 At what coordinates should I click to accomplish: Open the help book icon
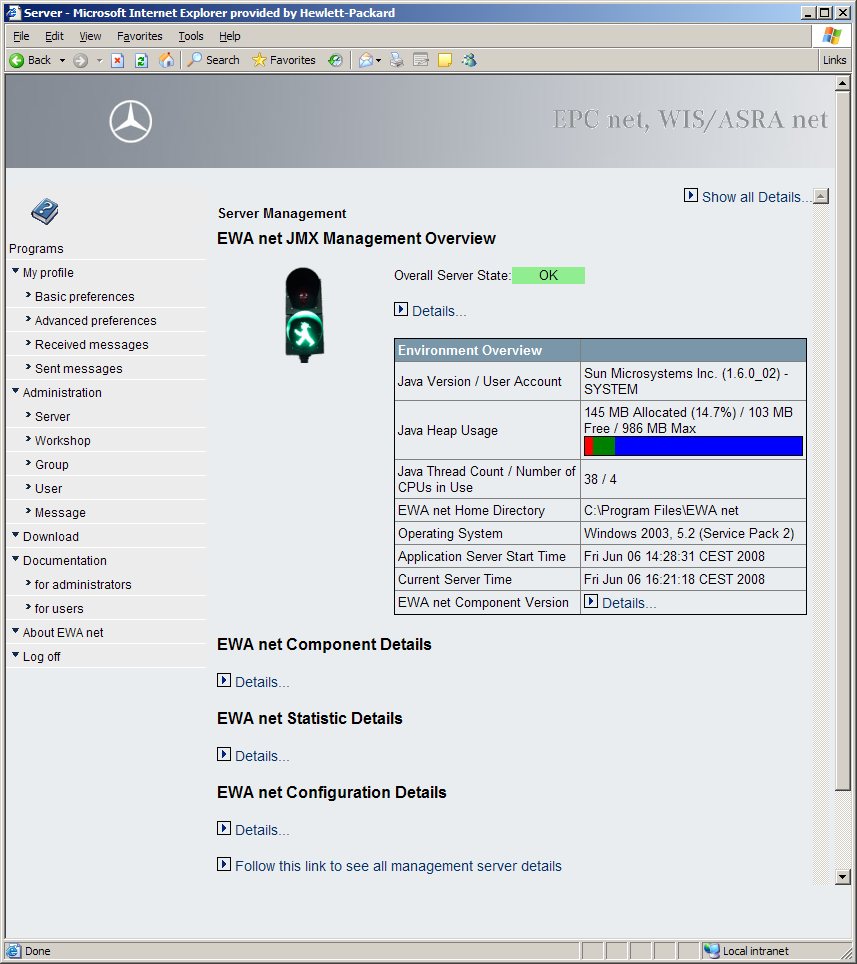pos(44,211)
